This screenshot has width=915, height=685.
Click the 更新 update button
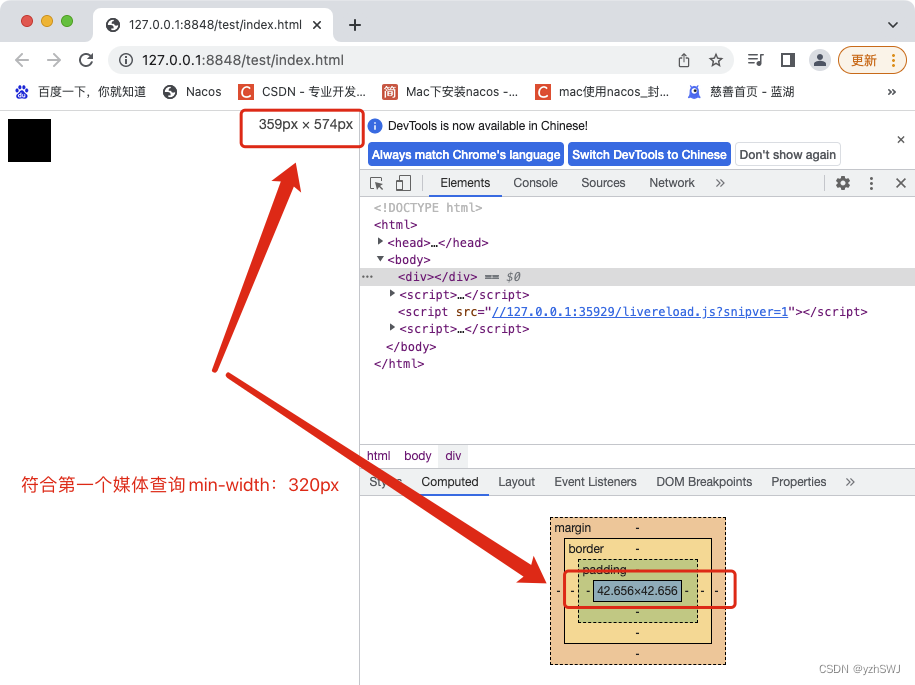[x=872, y=60]
